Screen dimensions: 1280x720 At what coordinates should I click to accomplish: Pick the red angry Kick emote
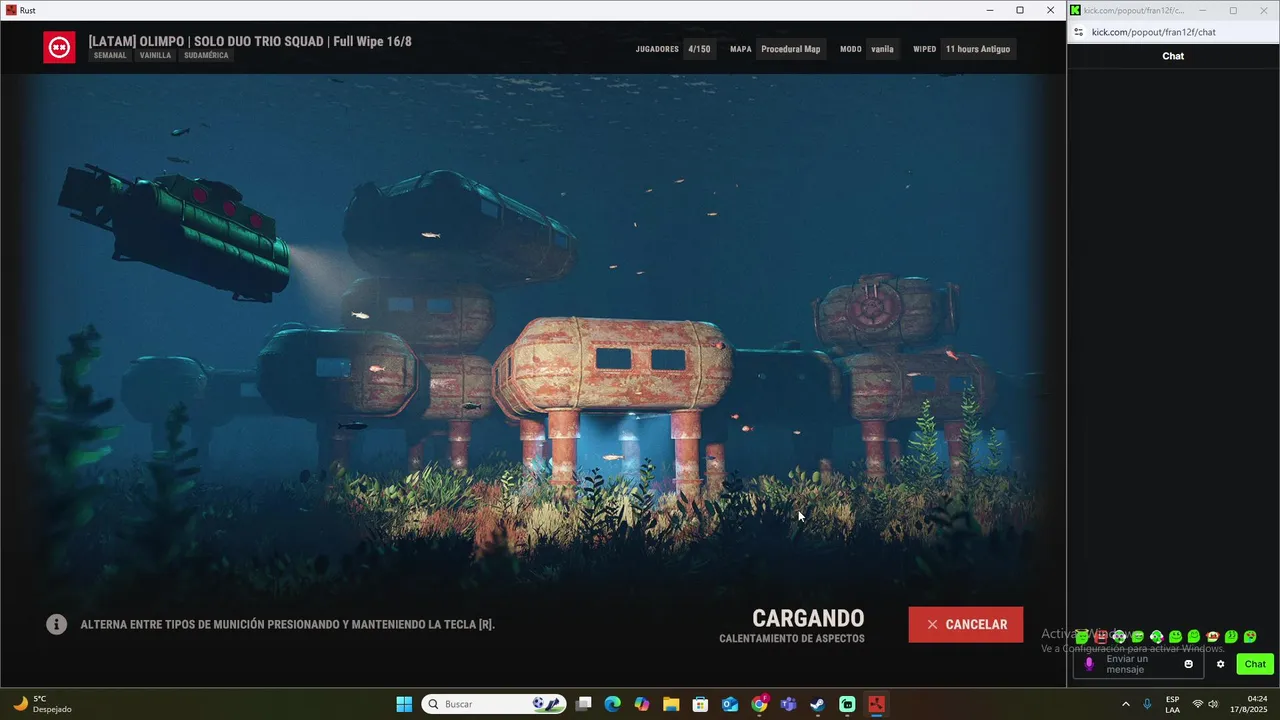pyautogui.click(x=1102, y=636)
